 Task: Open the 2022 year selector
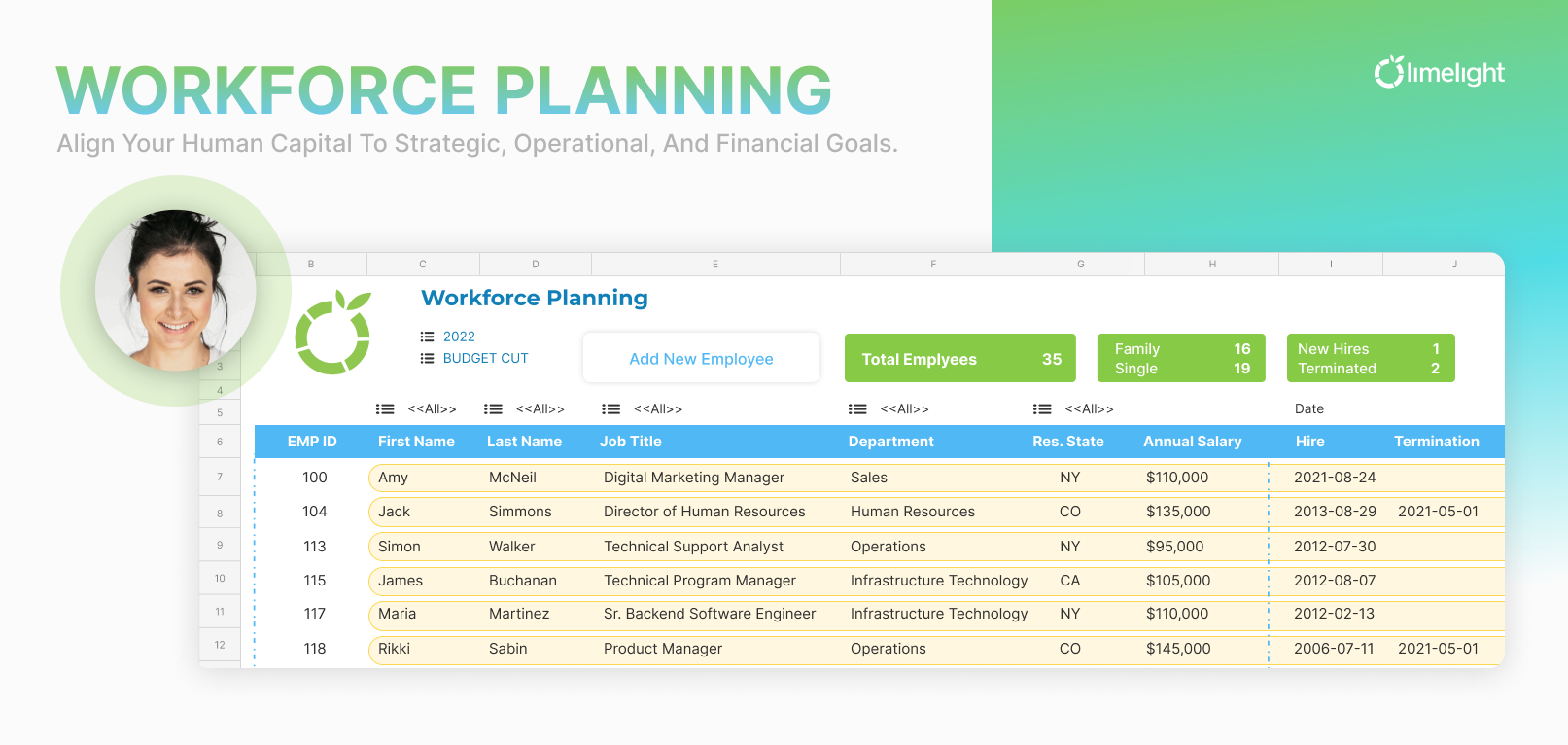click(459, 337)
